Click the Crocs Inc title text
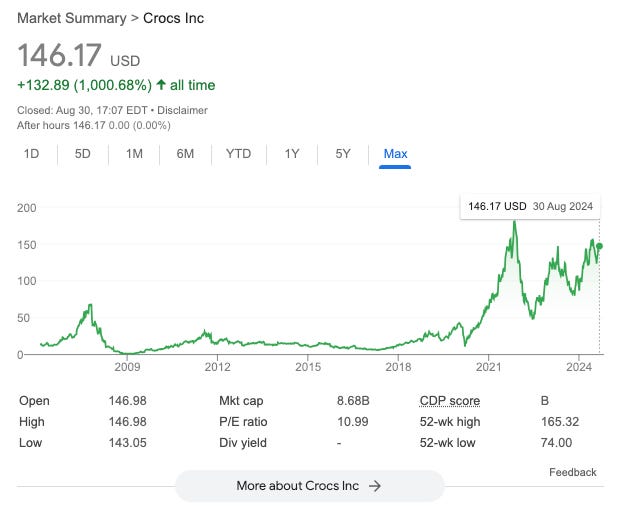The height and width of the screenshot is (509, 617). coord(174,18)
